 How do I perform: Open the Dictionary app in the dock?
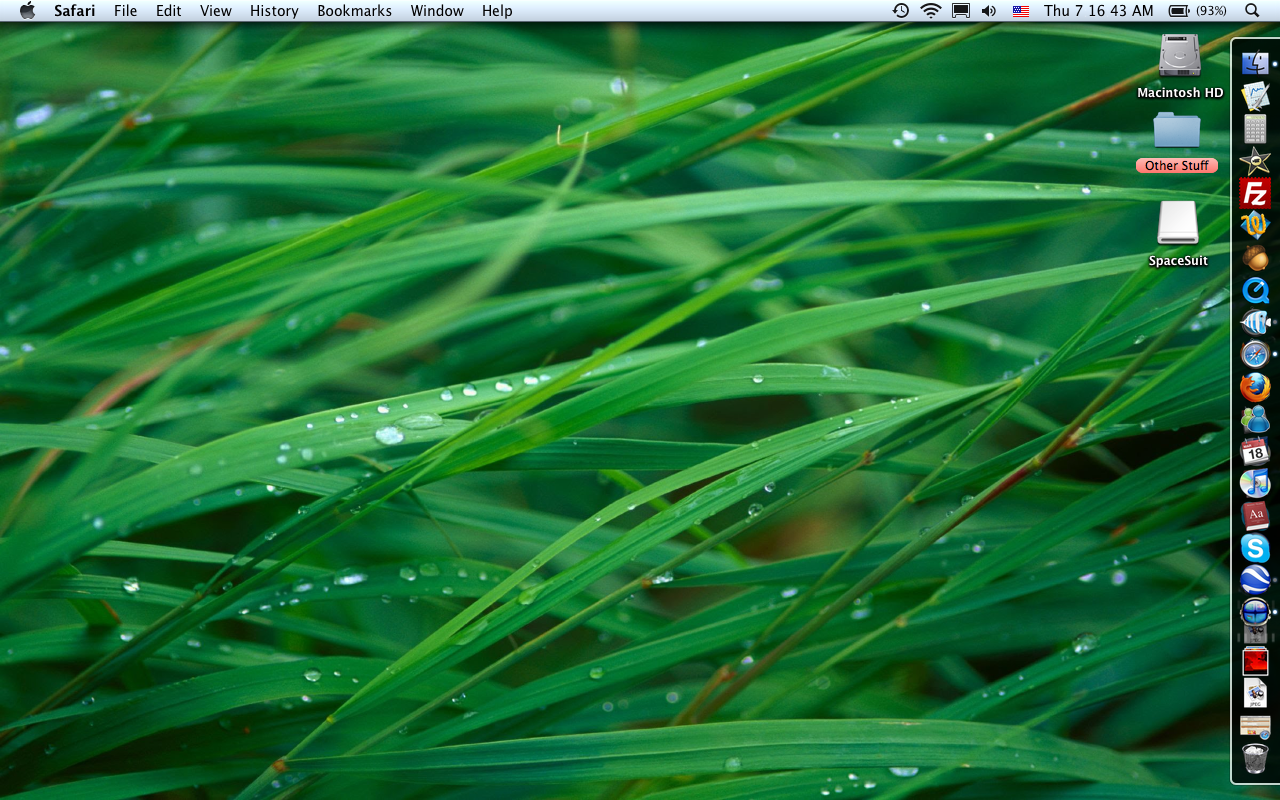tap(1254, 516)
